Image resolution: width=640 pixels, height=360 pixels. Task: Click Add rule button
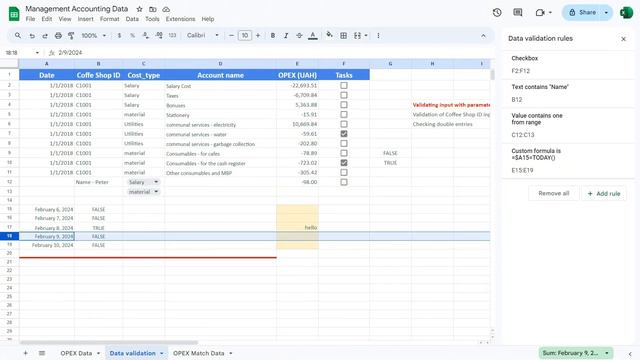click(x=604, y=193)
